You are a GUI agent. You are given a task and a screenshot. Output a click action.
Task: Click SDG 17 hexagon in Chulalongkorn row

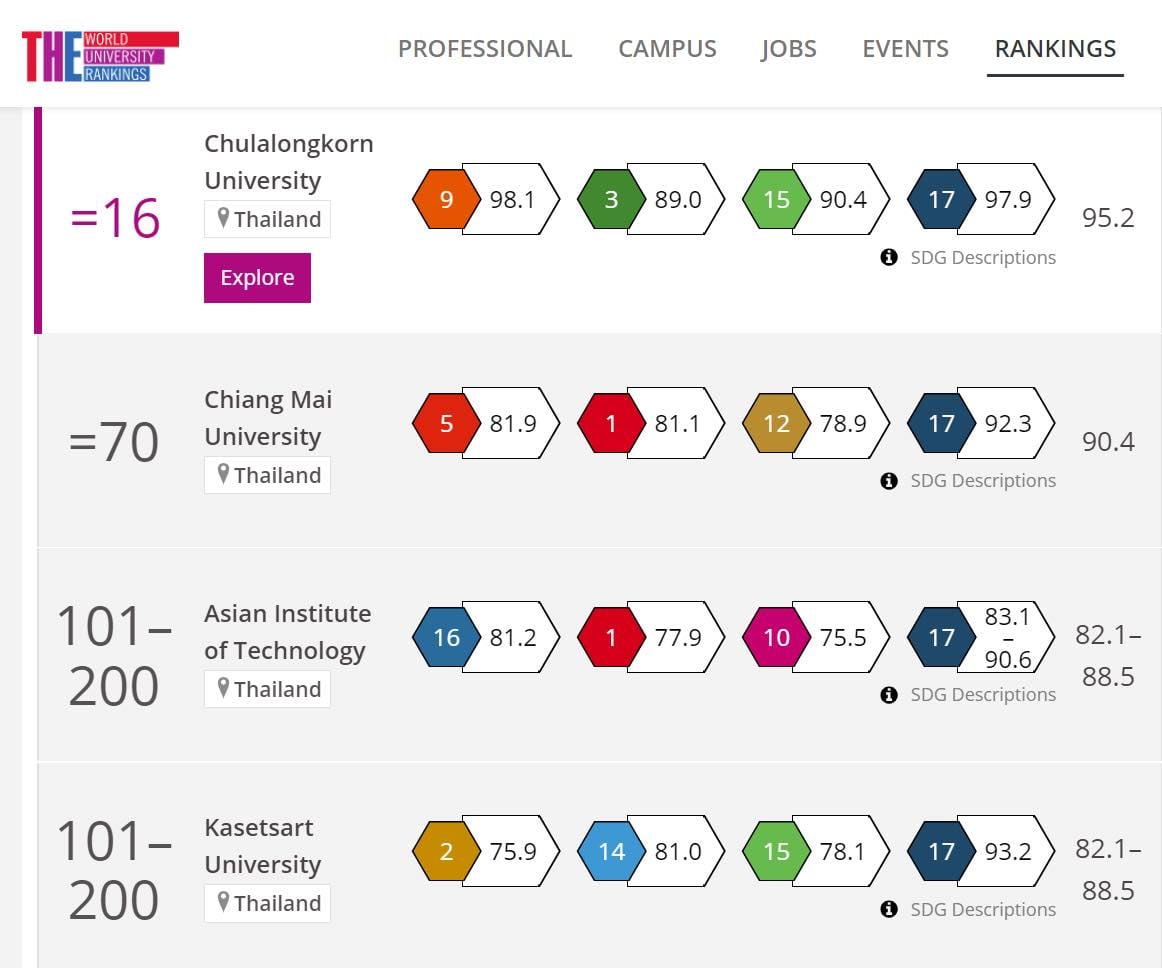(x=941, y=199)
